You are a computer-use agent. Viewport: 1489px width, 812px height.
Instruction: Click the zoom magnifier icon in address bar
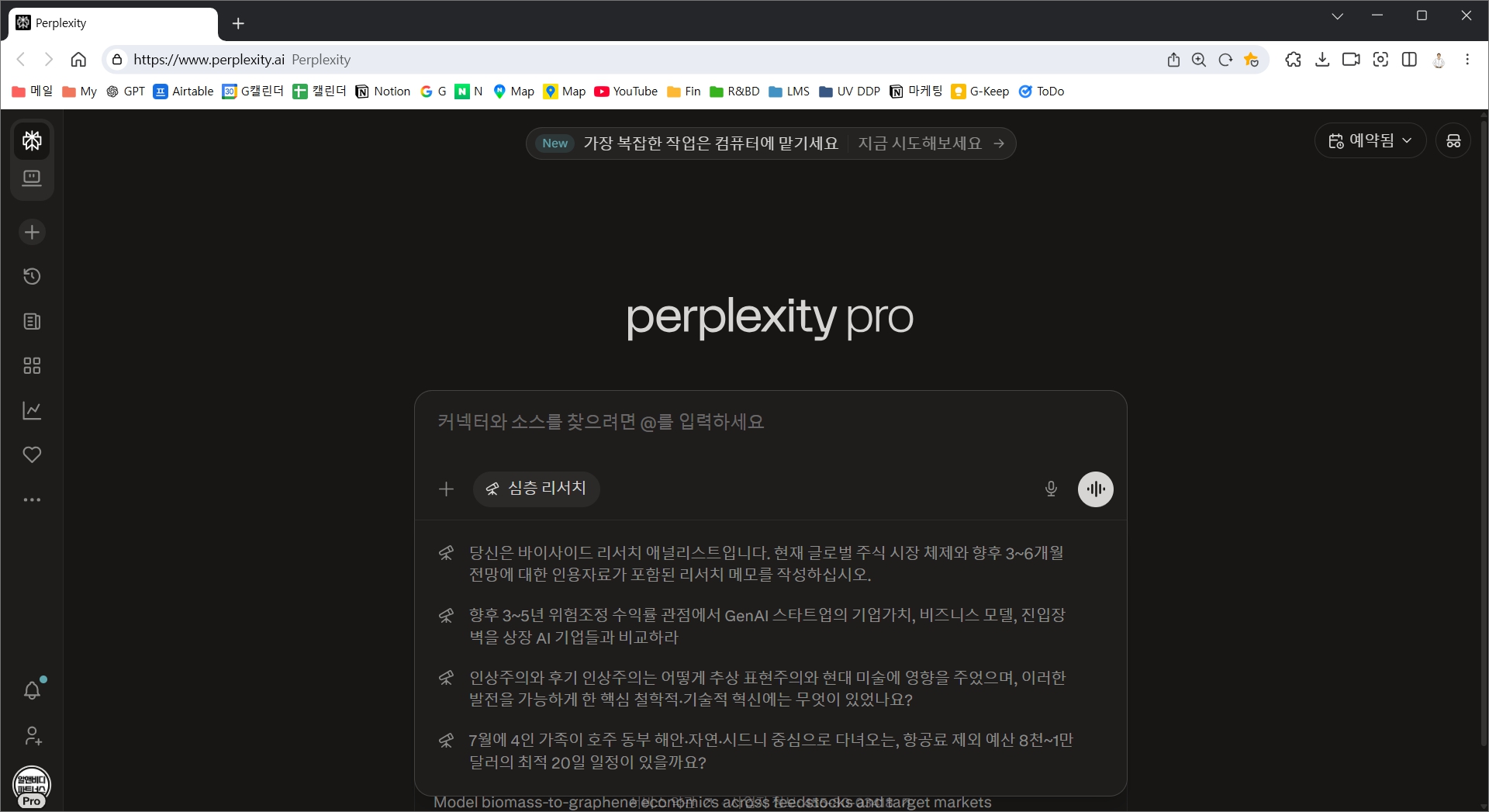pos(1199,60)
